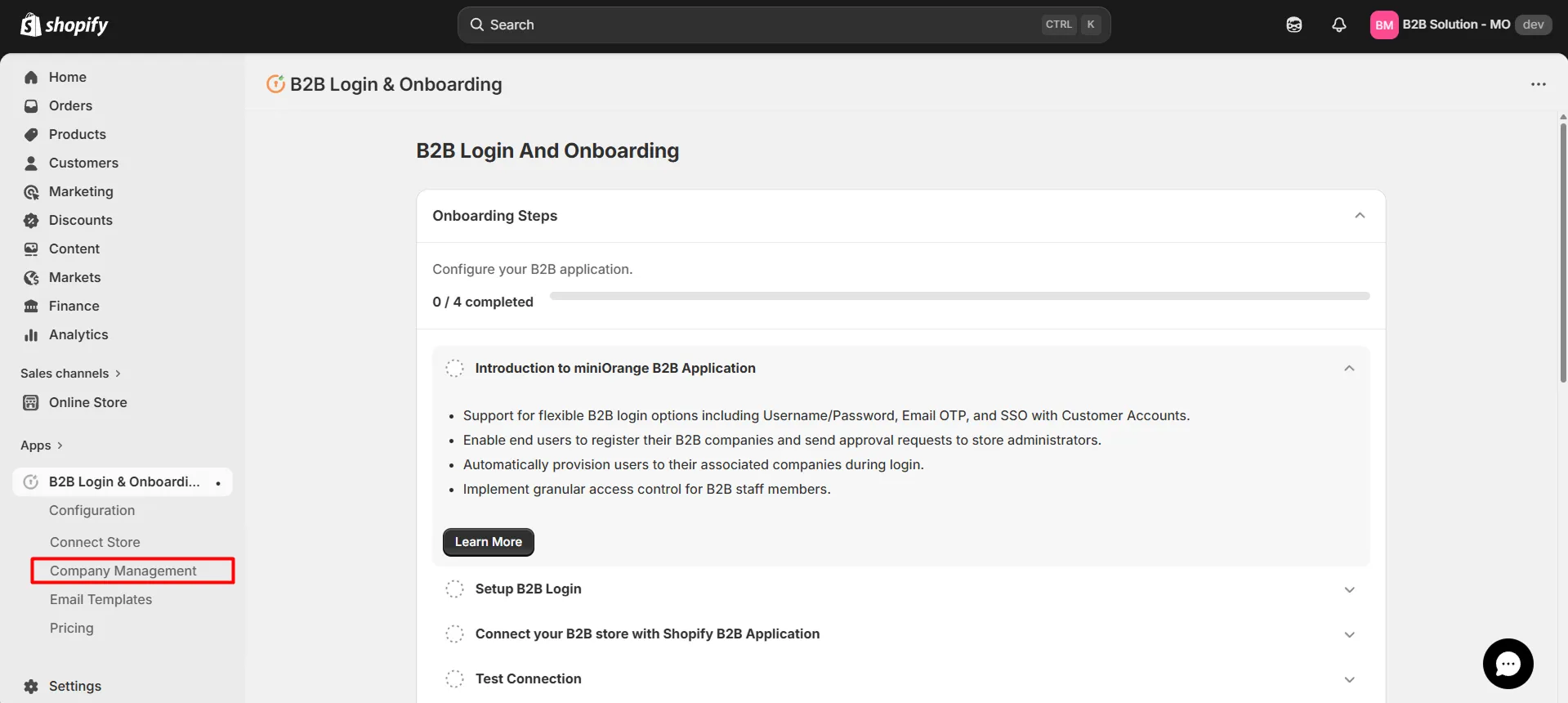The width and height of the screenshot is (1568, 703).
Task: Collapse the Onboarding Steps card
Action: pyautogui.click(x=1360, y=215)
